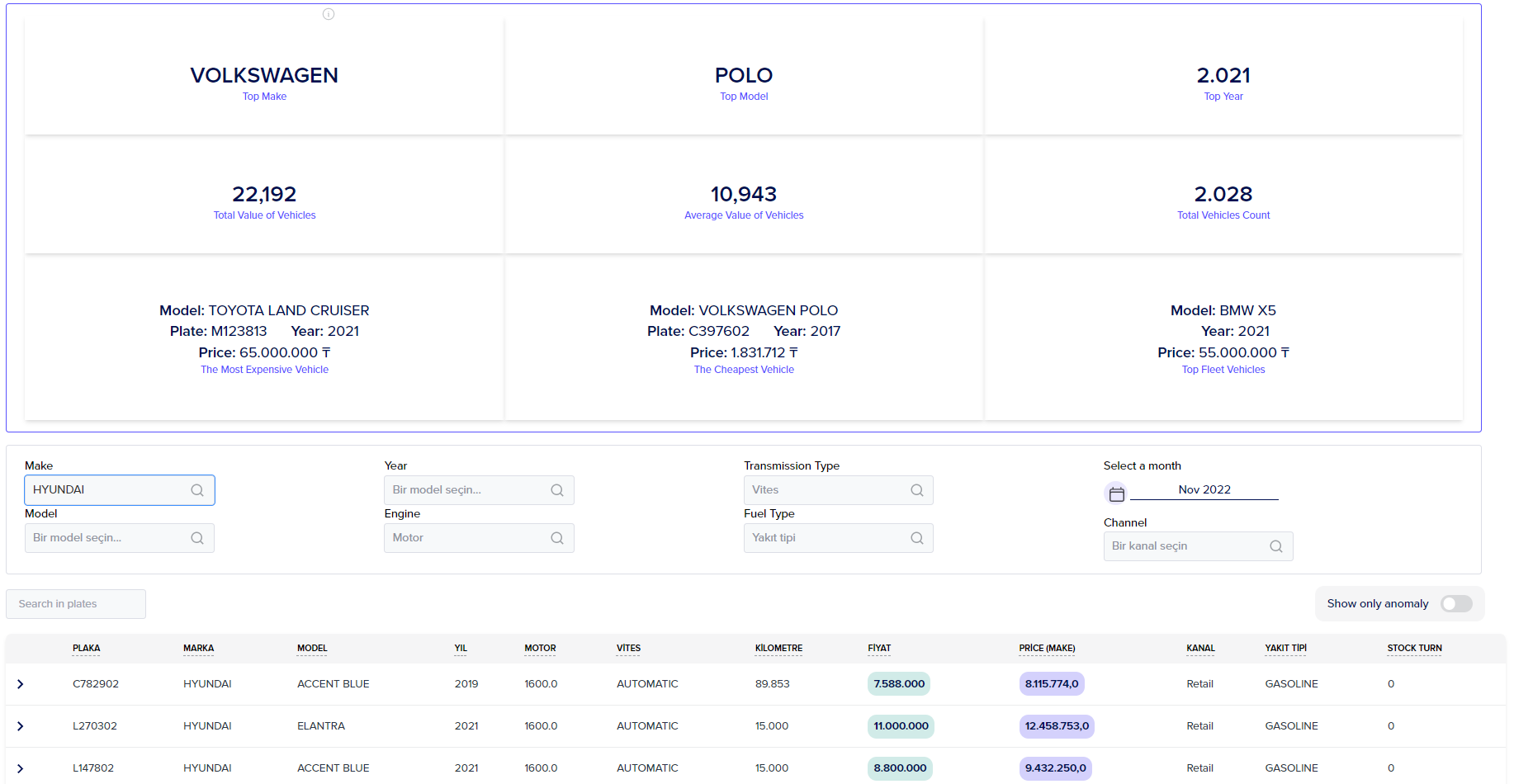Sort by KİLOMETRE column header
The height and width of the screenshot is (784, 1514).
778,649
